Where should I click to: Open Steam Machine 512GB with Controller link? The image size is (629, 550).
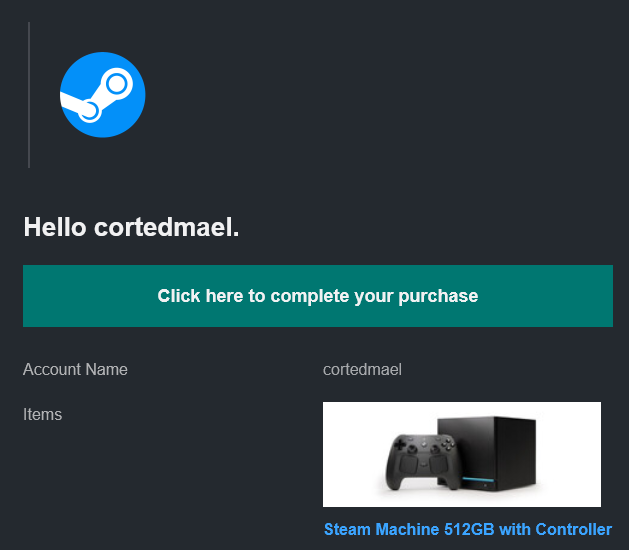click(468, 529)
